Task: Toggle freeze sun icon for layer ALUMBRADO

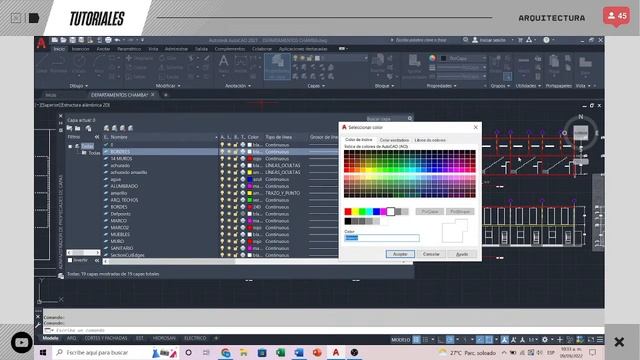Action: [x=229, y=186]
